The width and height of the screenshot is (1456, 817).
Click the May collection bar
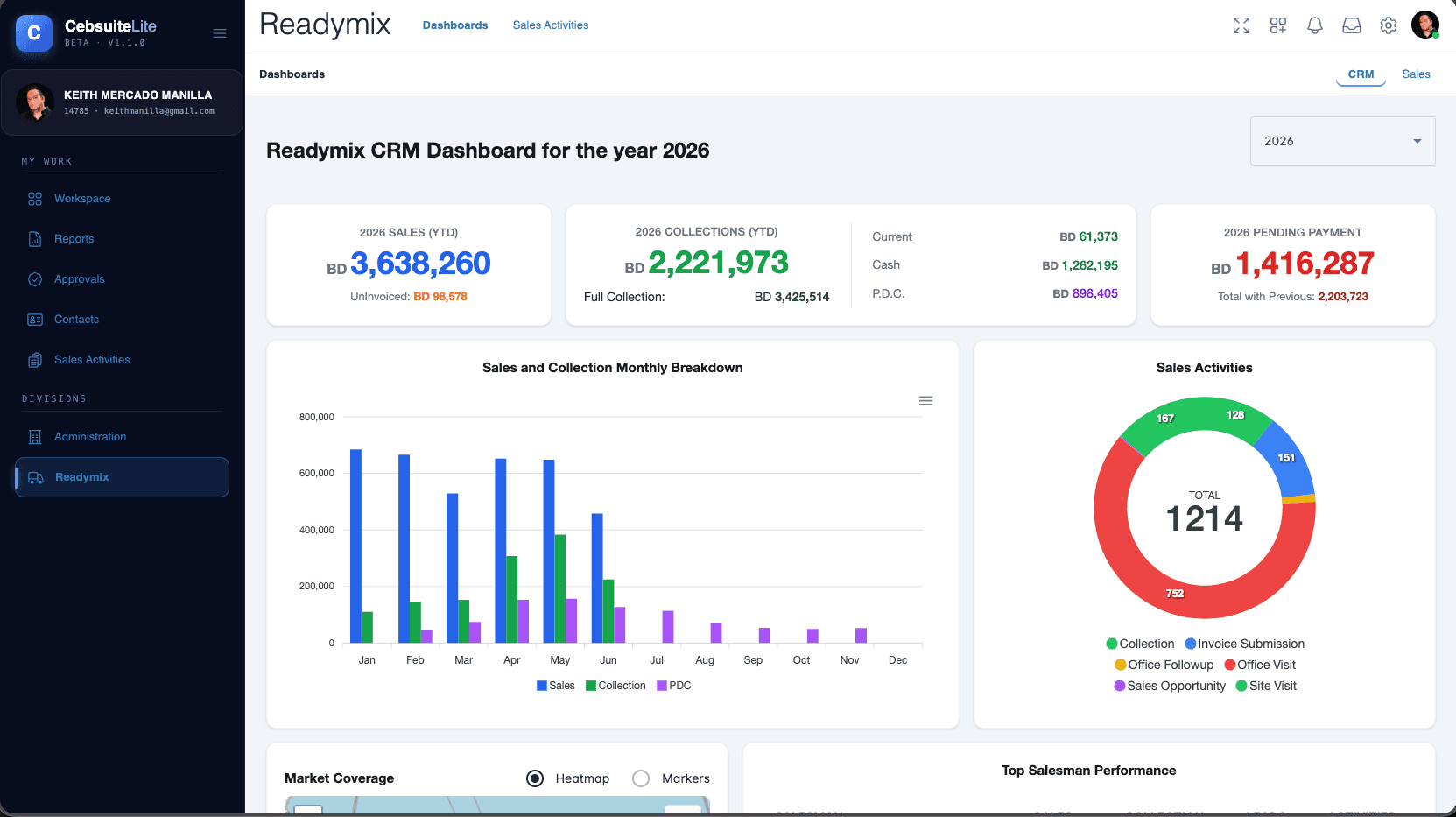560,588
